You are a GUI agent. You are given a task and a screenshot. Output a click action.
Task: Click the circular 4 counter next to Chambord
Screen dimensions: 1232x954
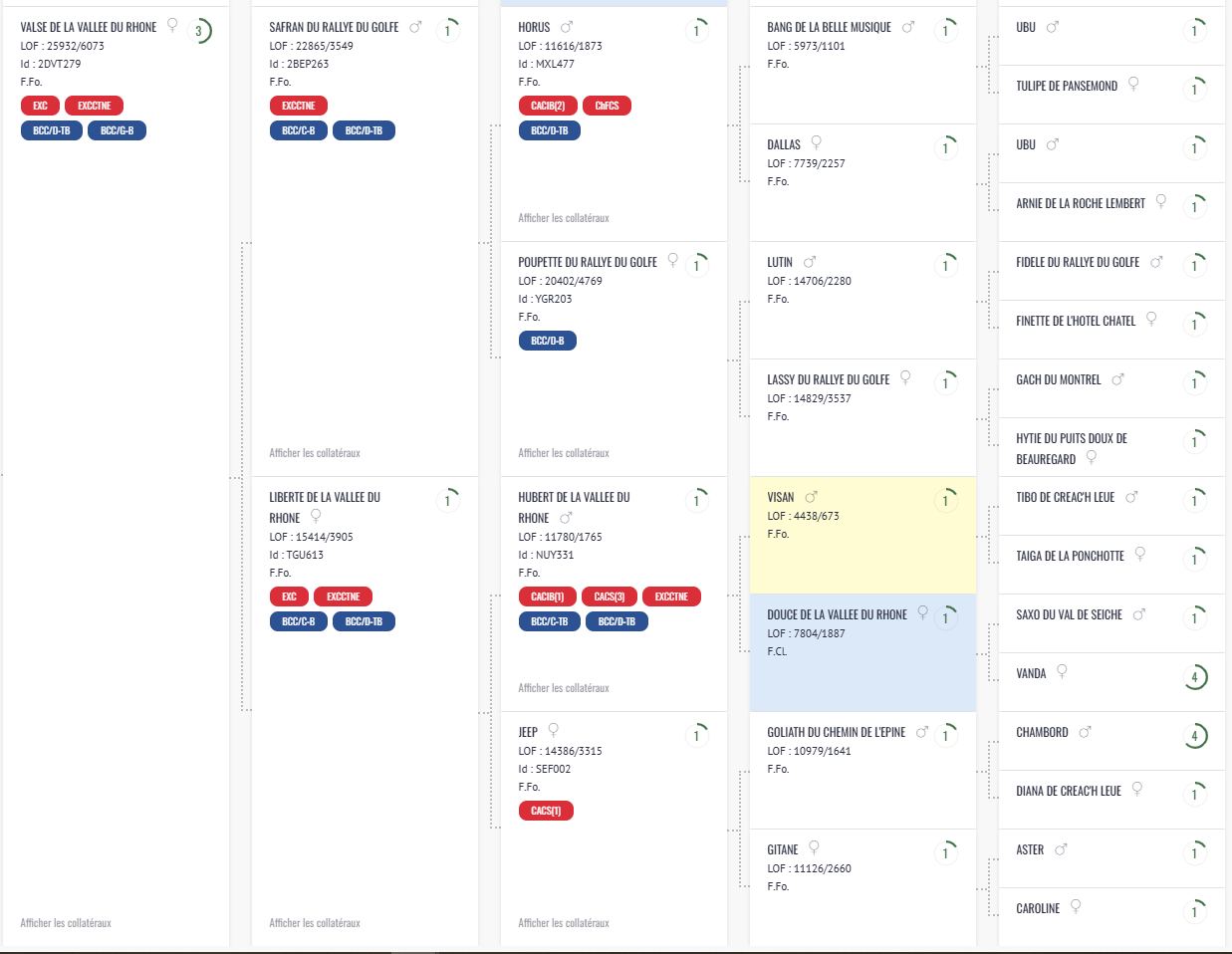[1194, 736]
